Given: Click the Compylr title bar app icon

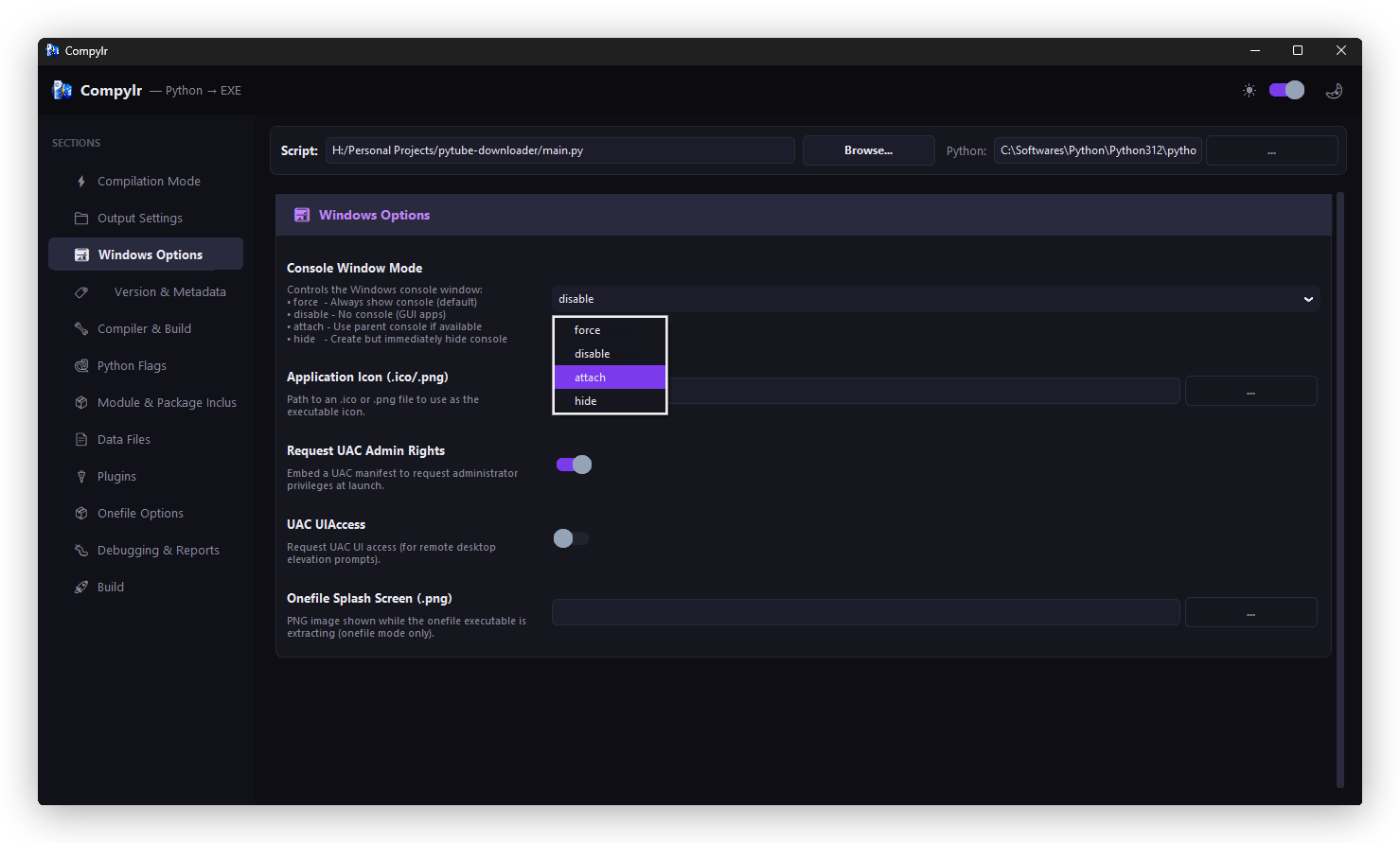Looking at the screenshot, I should coord(53,51).
